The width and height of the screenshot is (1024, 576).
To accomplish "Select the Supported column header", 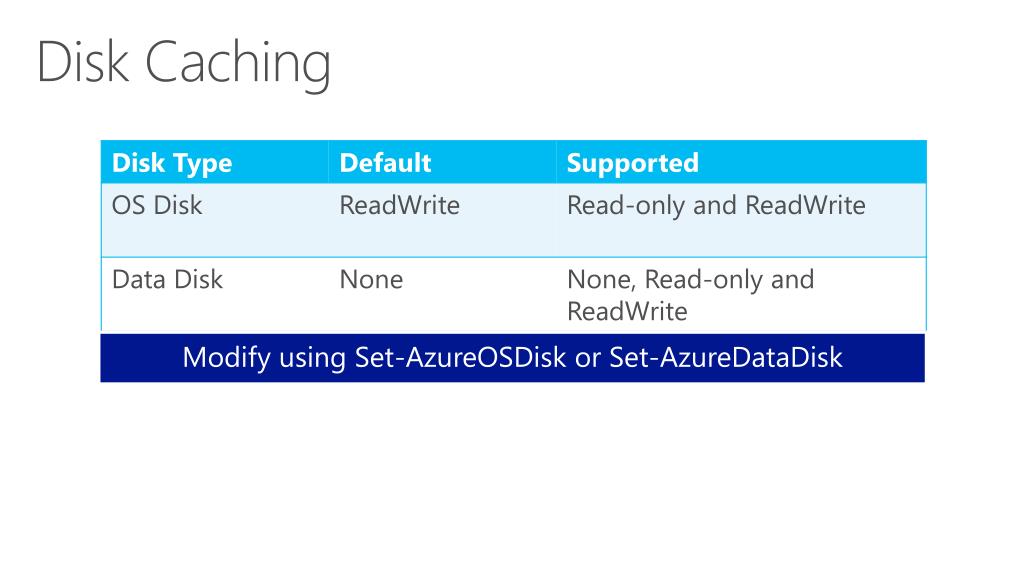I will 633,163.
